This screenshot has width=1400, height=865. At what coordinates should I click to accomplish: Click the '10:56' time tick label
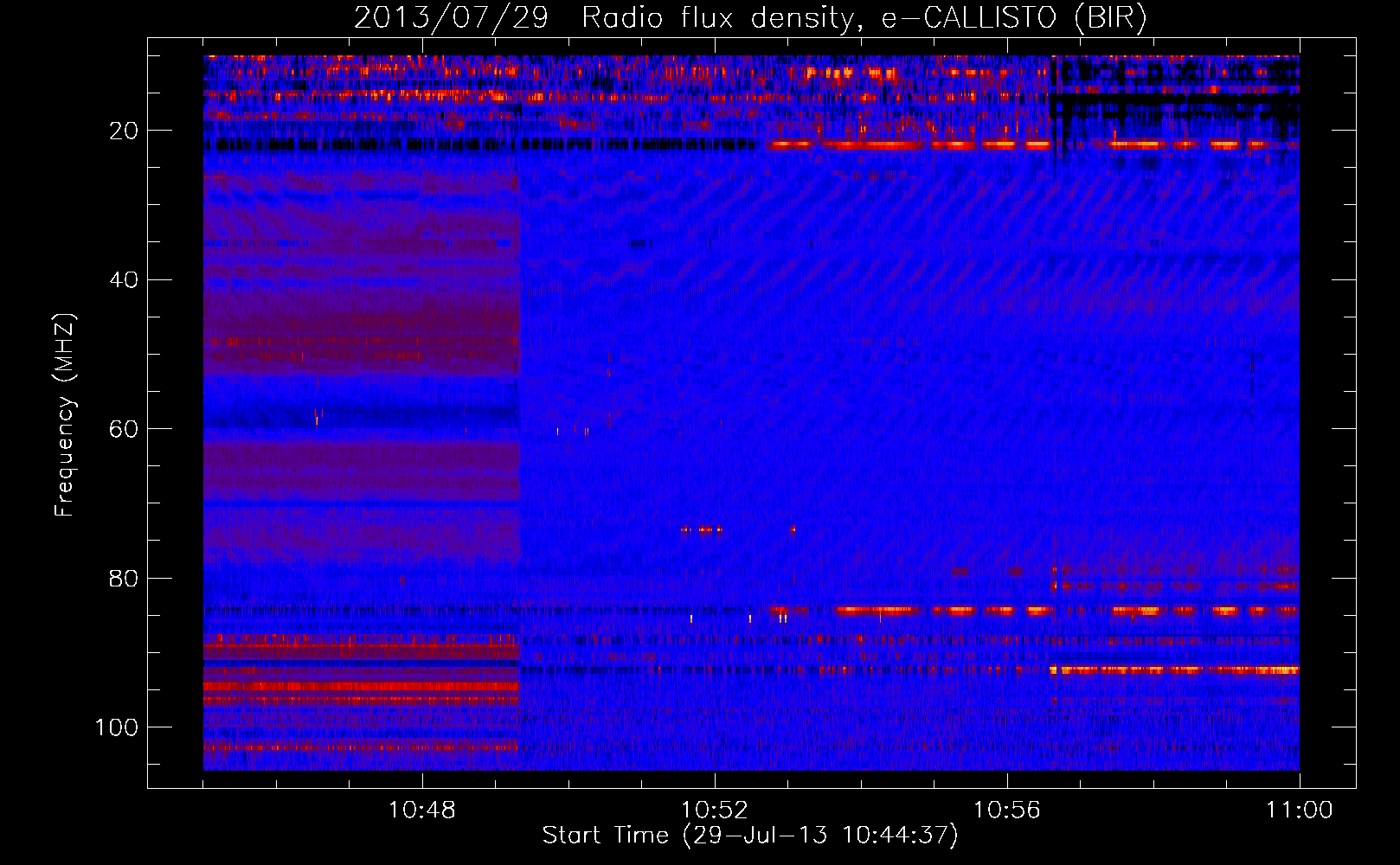(1006, 811)
